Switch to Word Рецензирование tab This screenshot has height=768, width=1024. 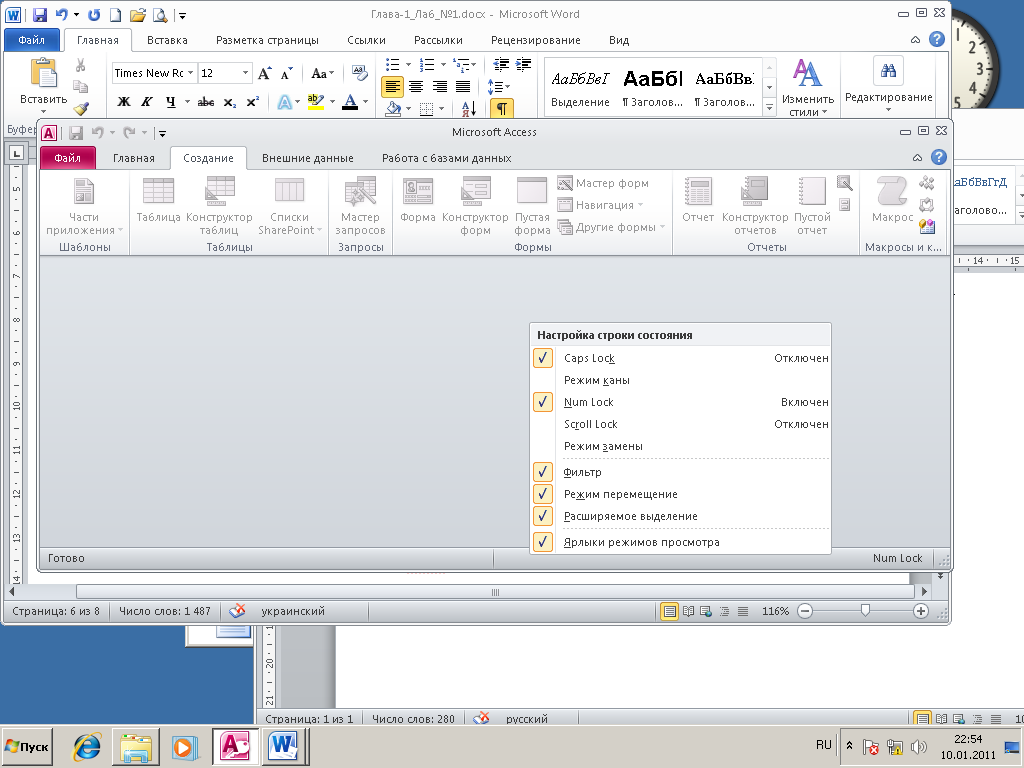(x=536, y=40)
